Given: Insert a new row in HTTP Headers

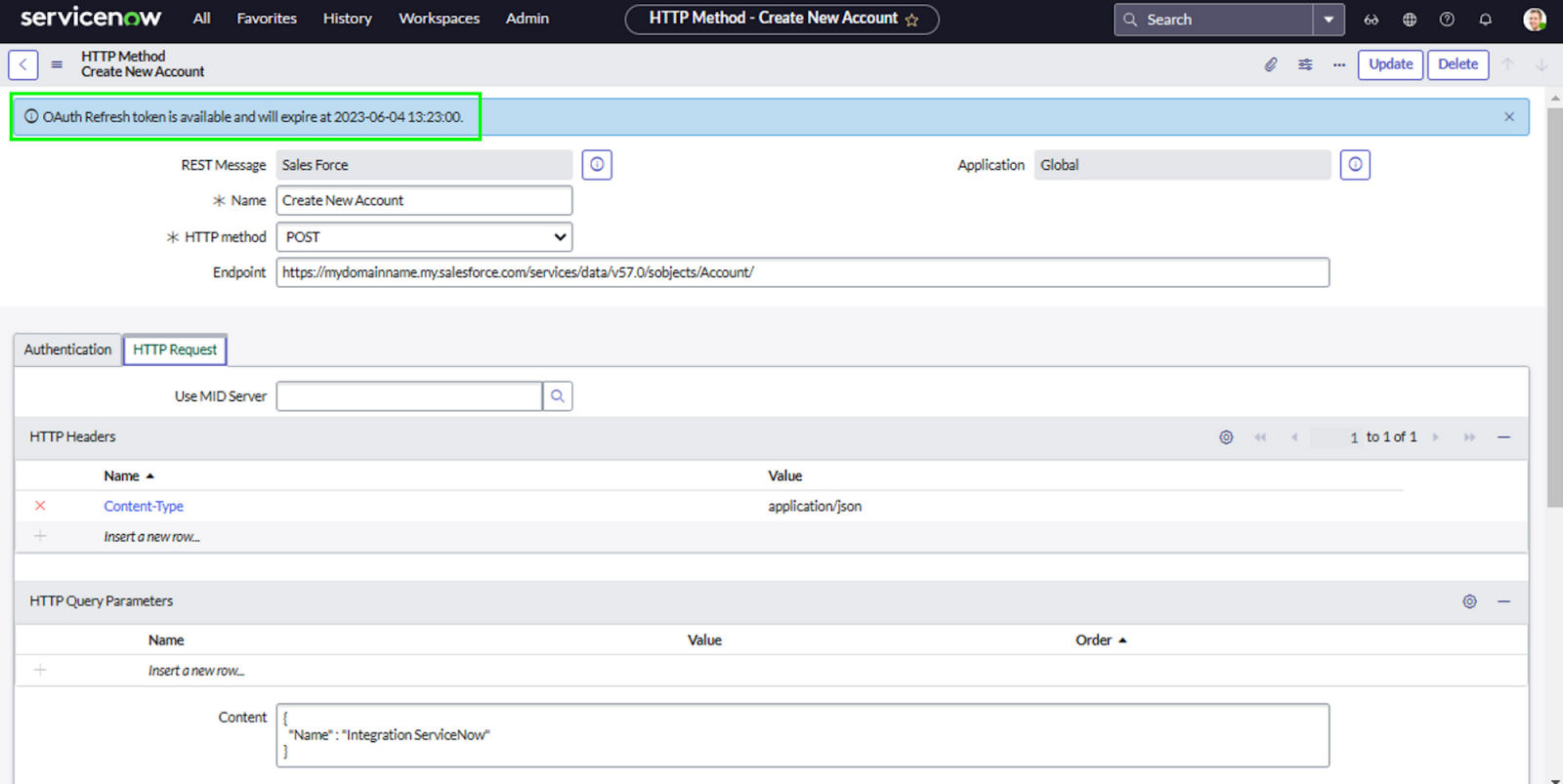Looking at the screenshot, I should pyautogui.click(x=151, y=537).
